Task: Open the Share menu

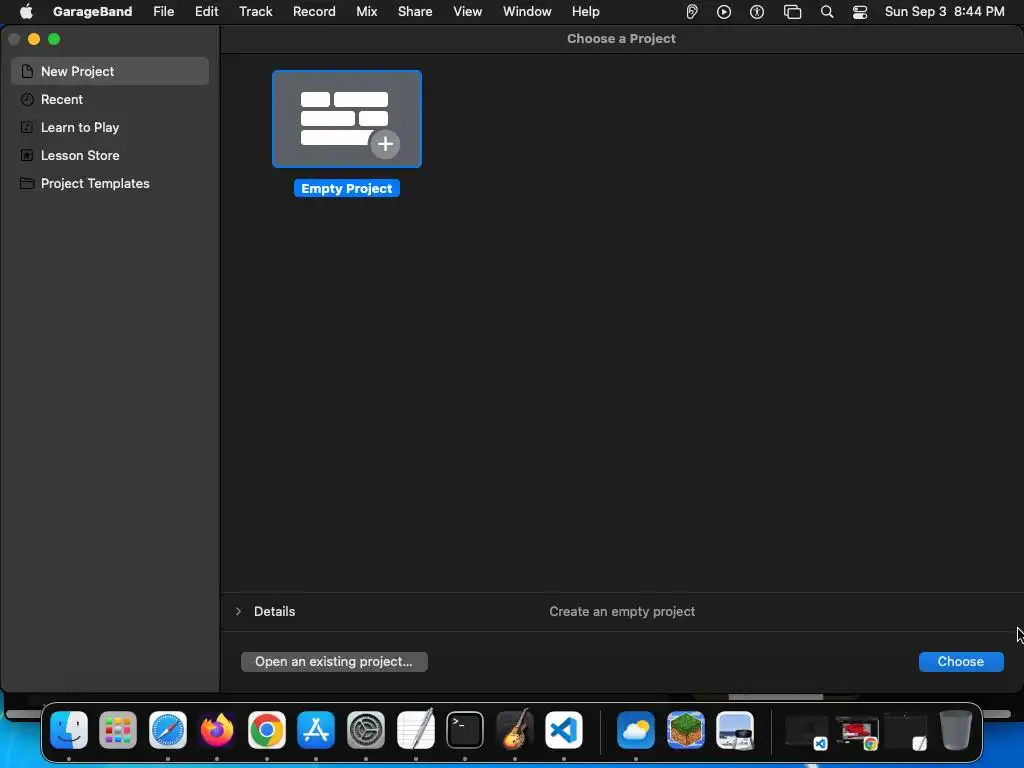Action: 415,12
